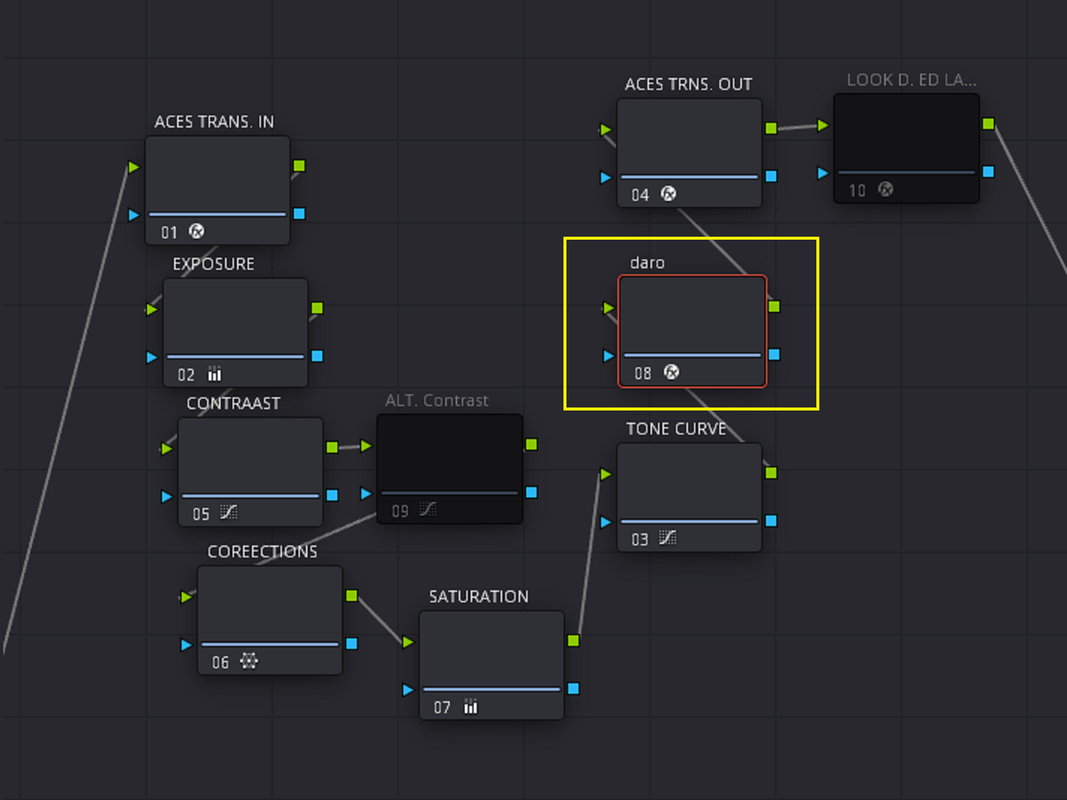Select the EXPOSURE node 02

(x=235, y=332)
